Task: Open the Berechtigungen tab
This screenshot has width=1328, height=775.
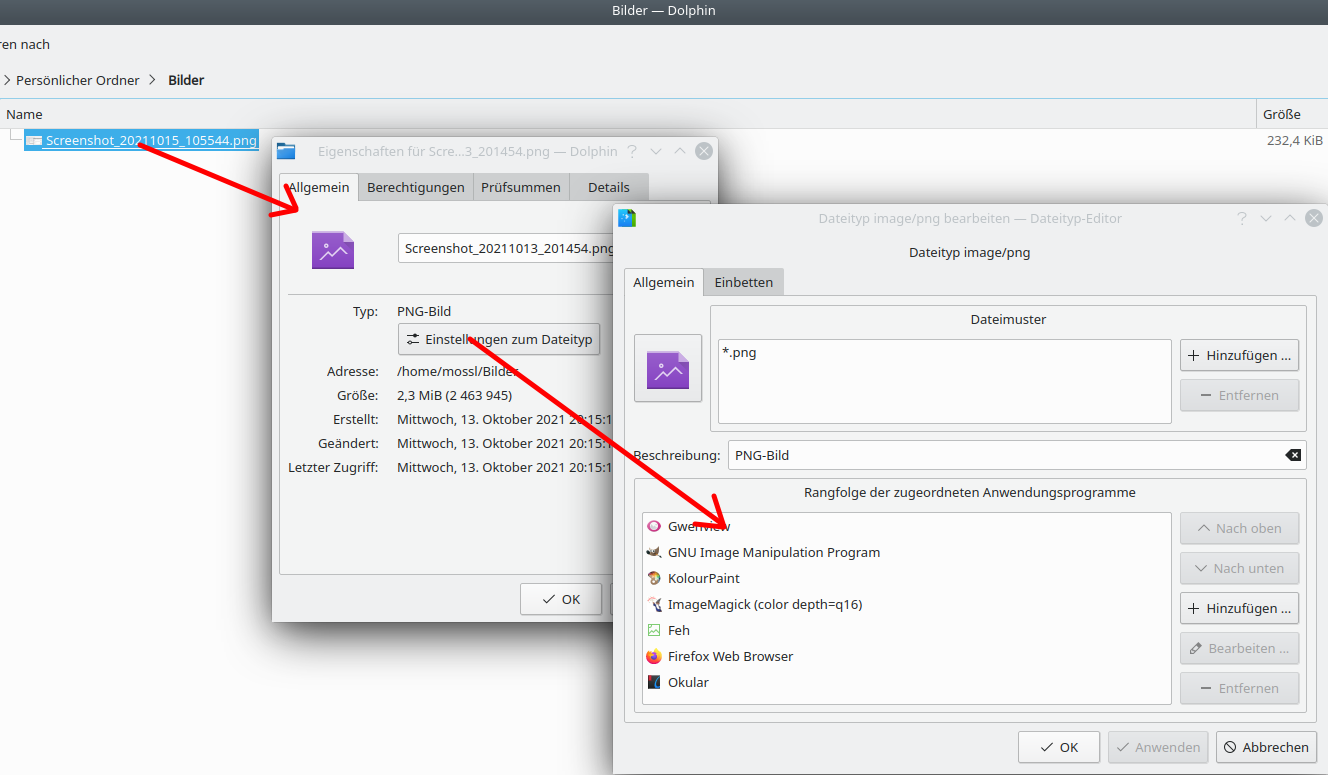Action: click(x=415, y=187)
